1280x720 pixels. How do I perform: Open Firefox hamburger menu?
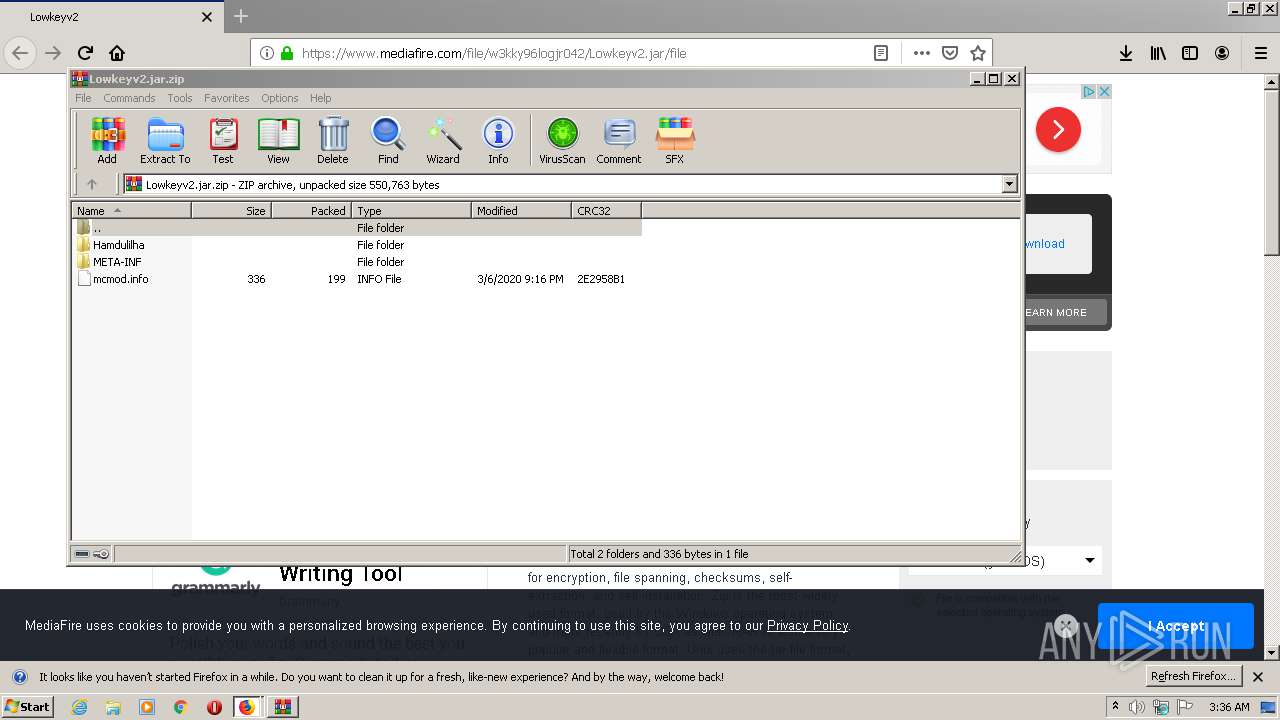1261,53
